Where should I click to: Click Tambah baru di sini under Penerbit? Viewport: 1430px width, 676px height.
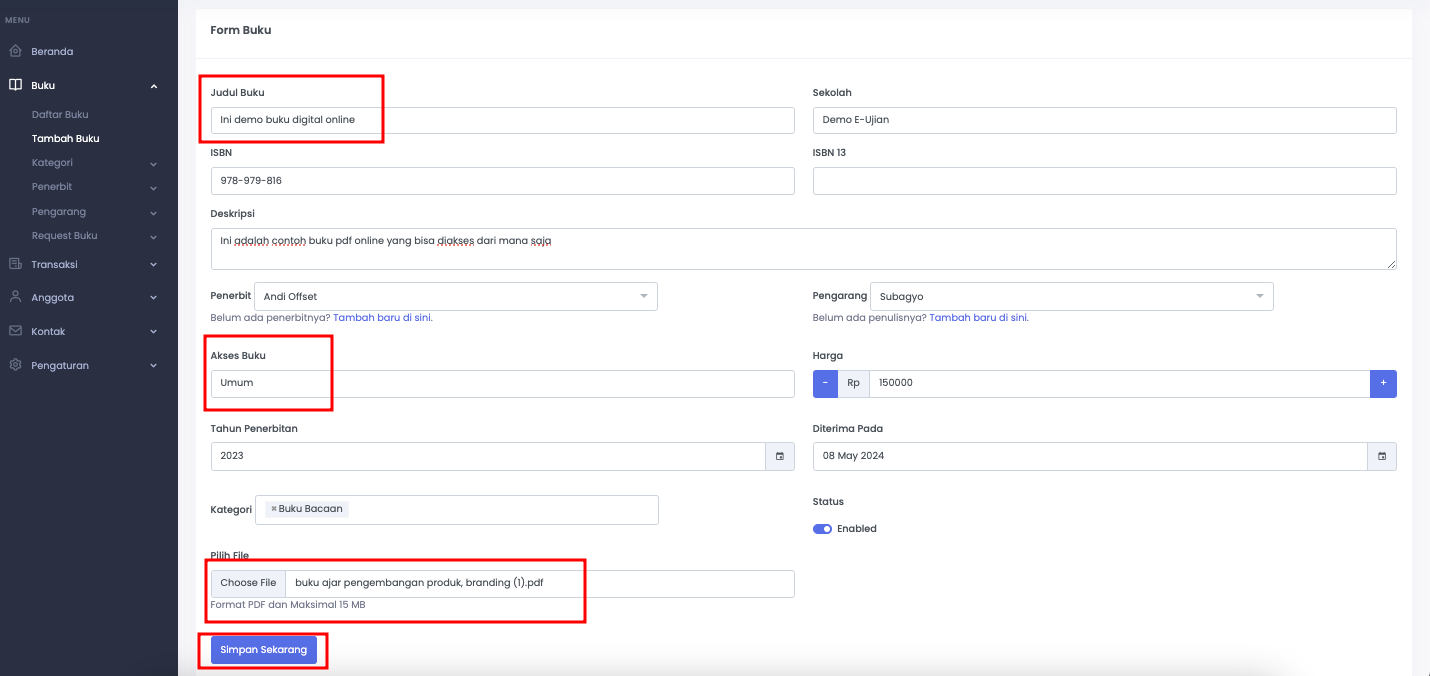[x=381, y=317]
